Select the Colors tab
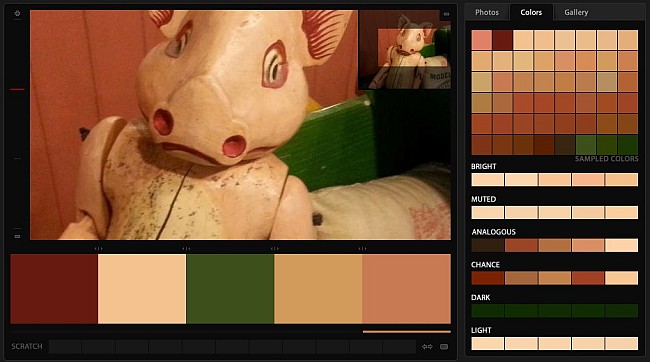 [531, 12]
